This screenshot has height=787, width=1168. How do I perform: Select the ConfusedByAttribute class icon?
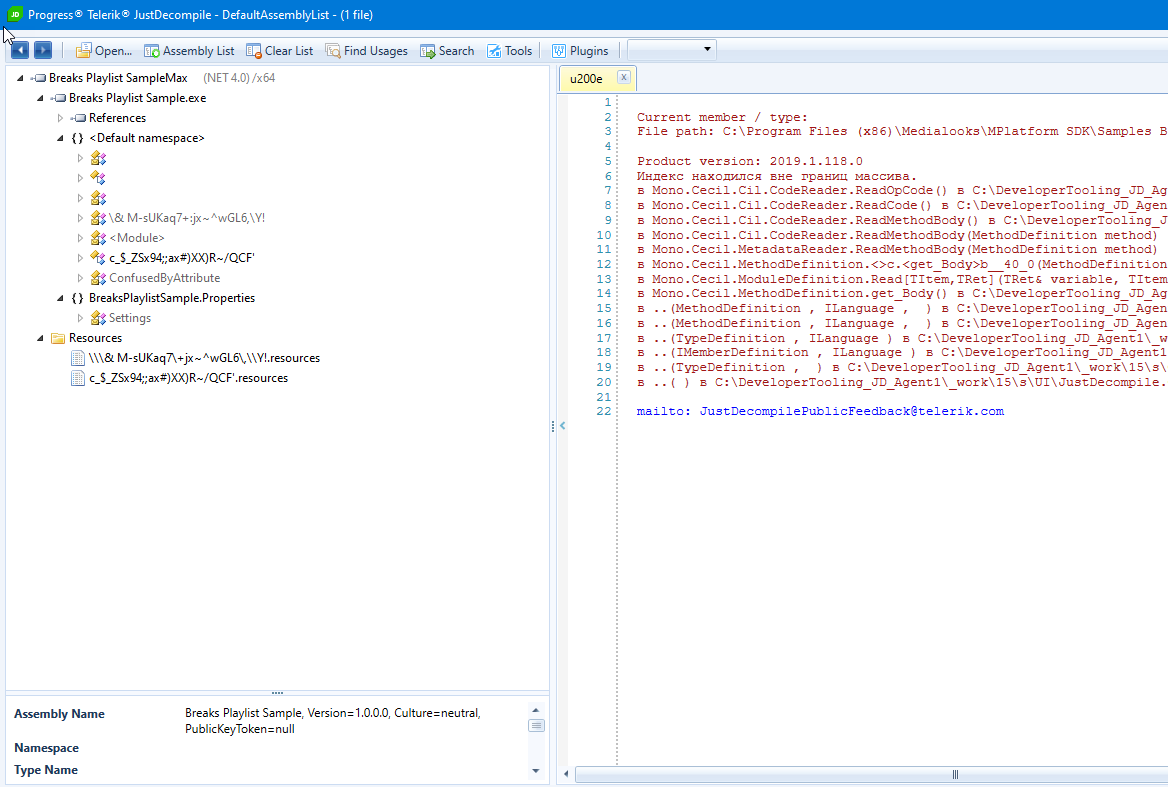(98, 278)
